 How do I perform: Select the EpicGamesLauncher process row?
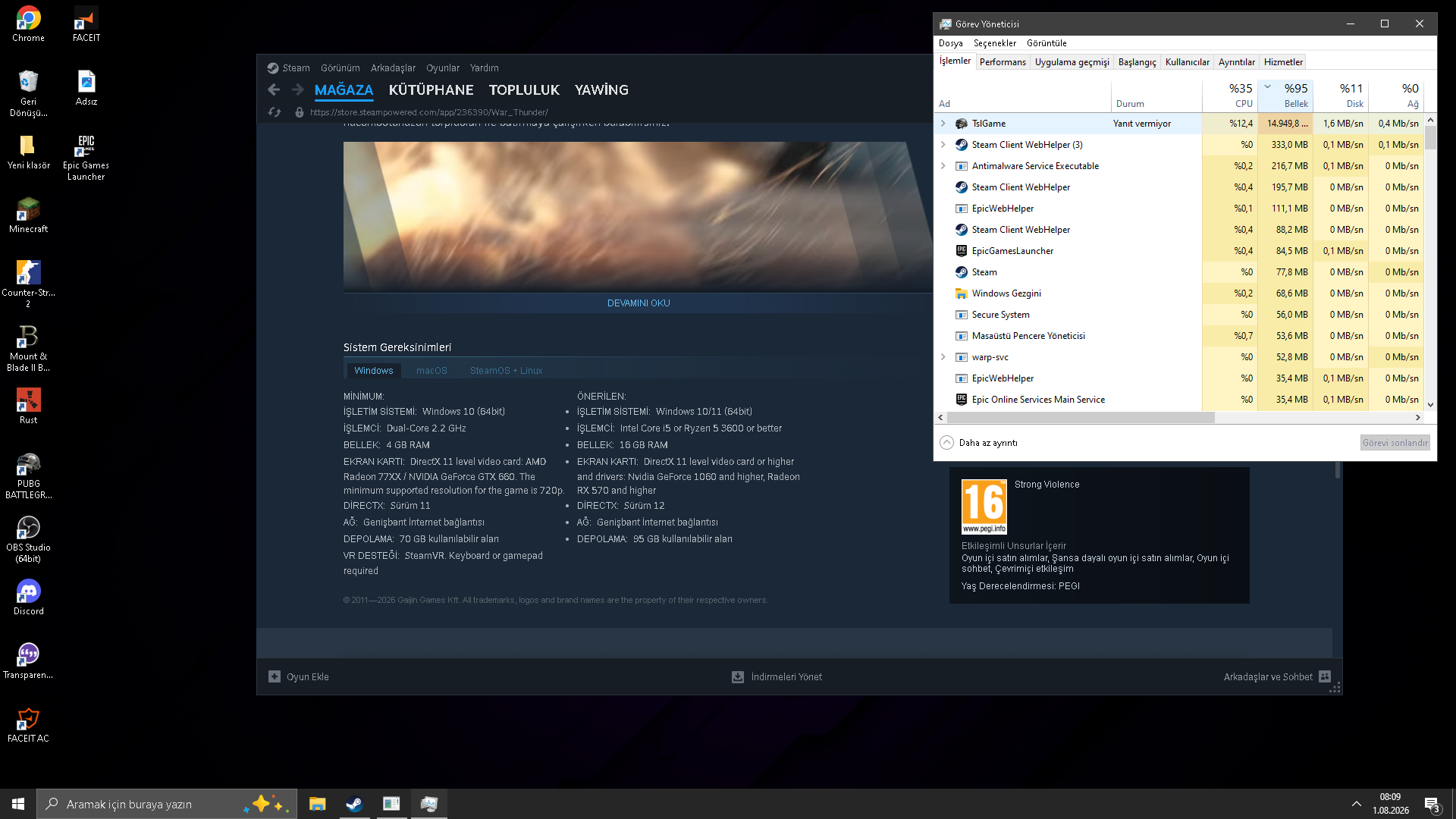1179,251
